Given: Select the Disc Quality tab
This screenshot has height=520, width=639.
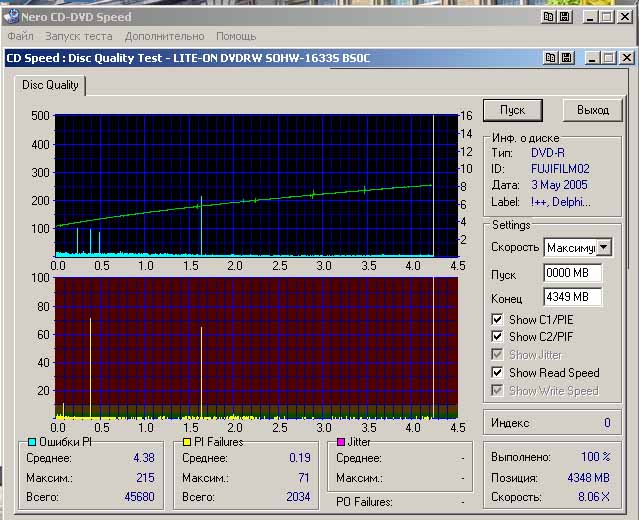Looking at the screenshot, I should coord(49,85).
